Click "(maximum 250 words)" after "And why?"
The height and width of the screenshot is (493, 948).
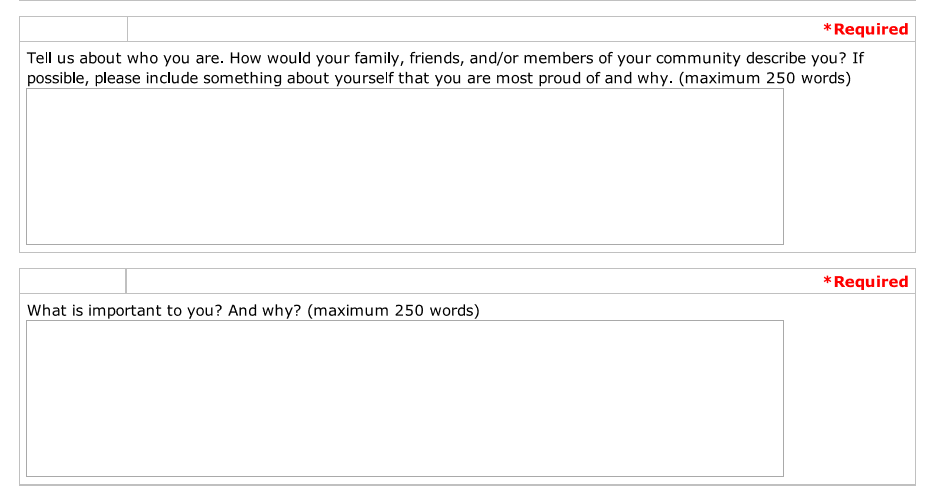click(x=394, y=310)
